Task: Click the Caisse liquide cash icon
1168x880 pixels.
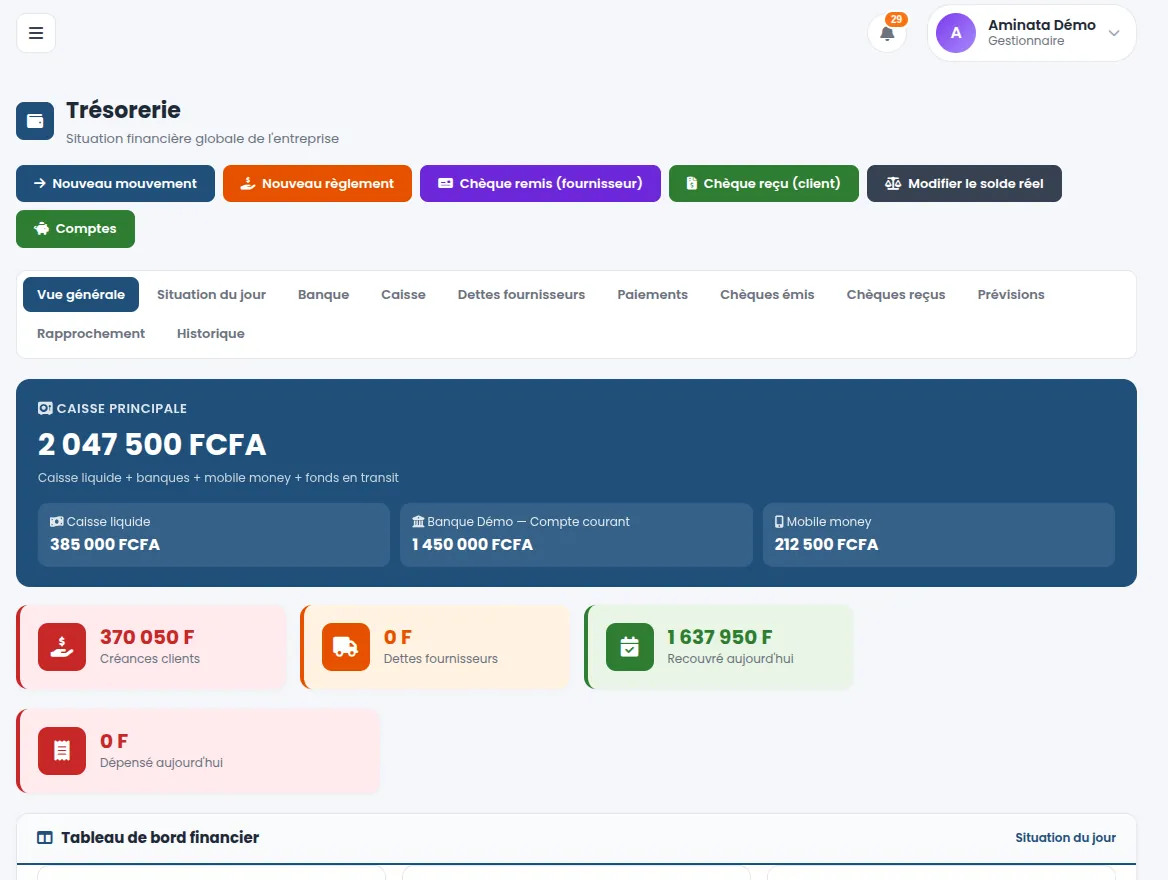Action: coord(57,522)
